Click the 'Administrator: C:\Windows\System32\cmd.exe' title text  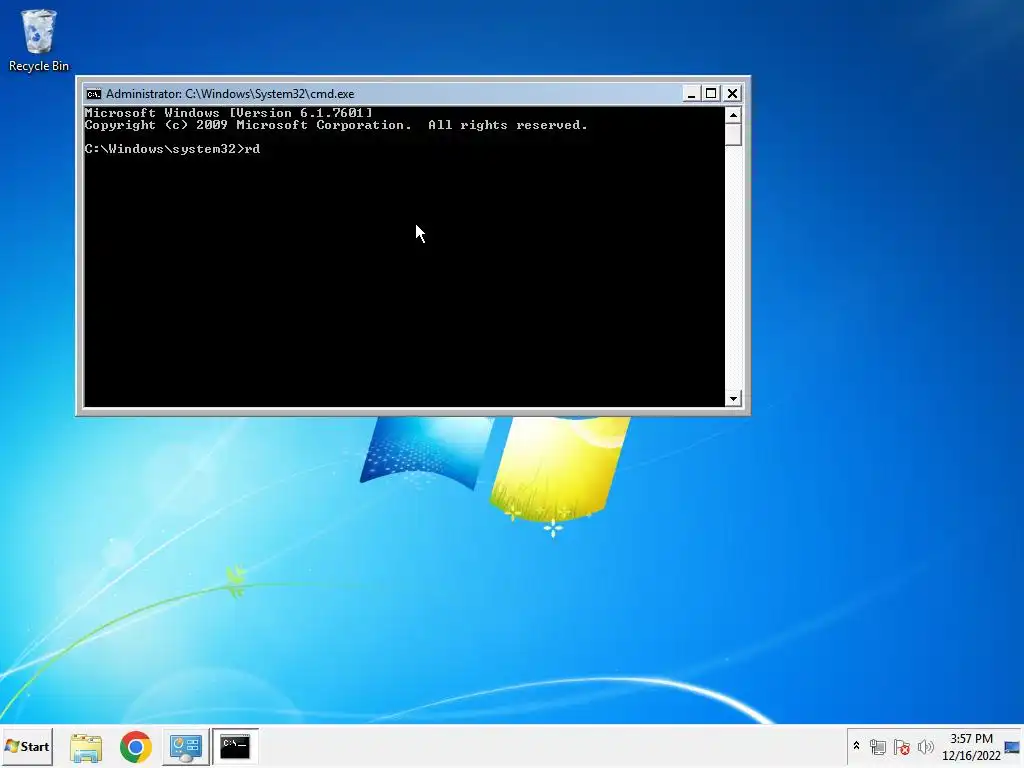point(230,94)
